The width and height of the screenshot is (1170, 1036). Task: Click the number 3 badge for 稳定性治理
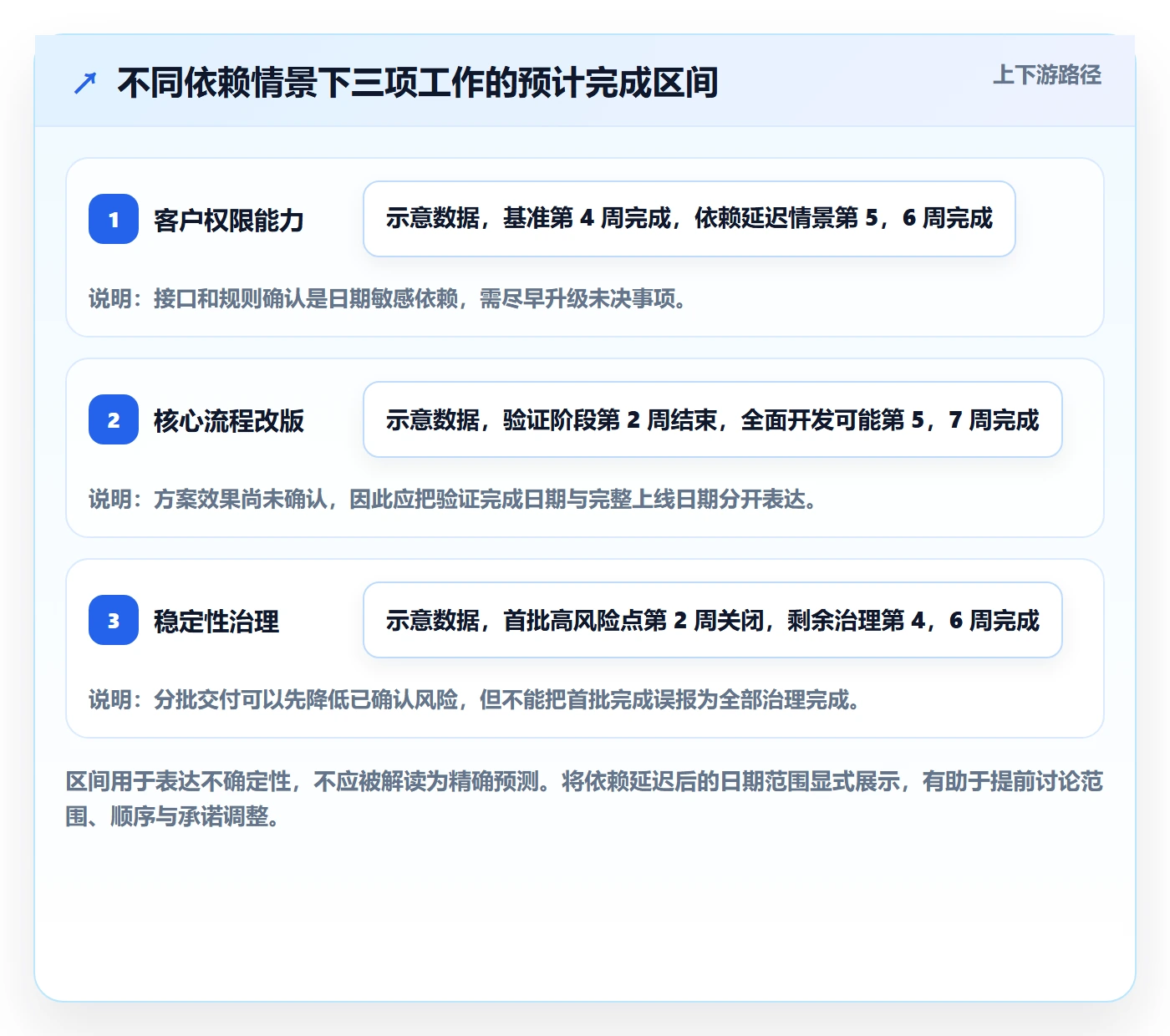pos(114,620)
